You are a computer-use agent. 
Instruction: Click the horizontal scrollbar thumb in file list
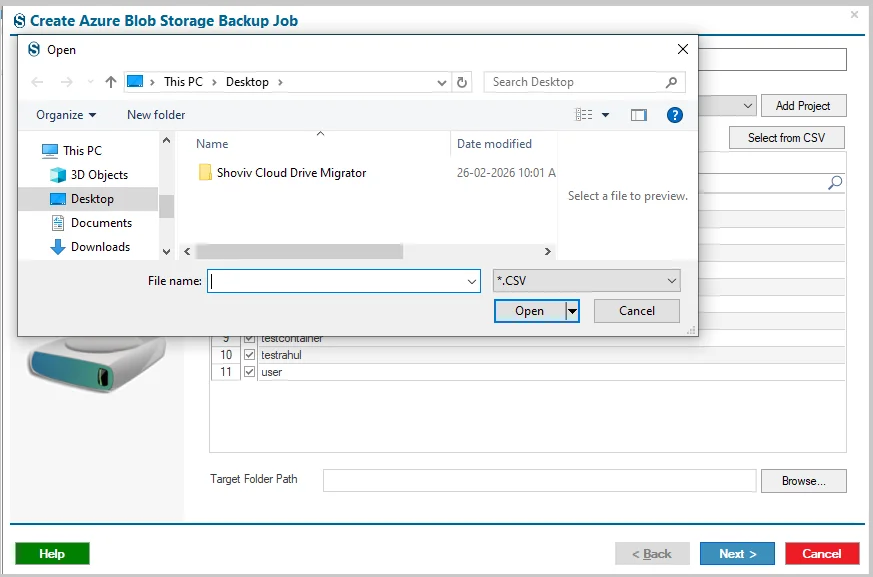(299, 252)
